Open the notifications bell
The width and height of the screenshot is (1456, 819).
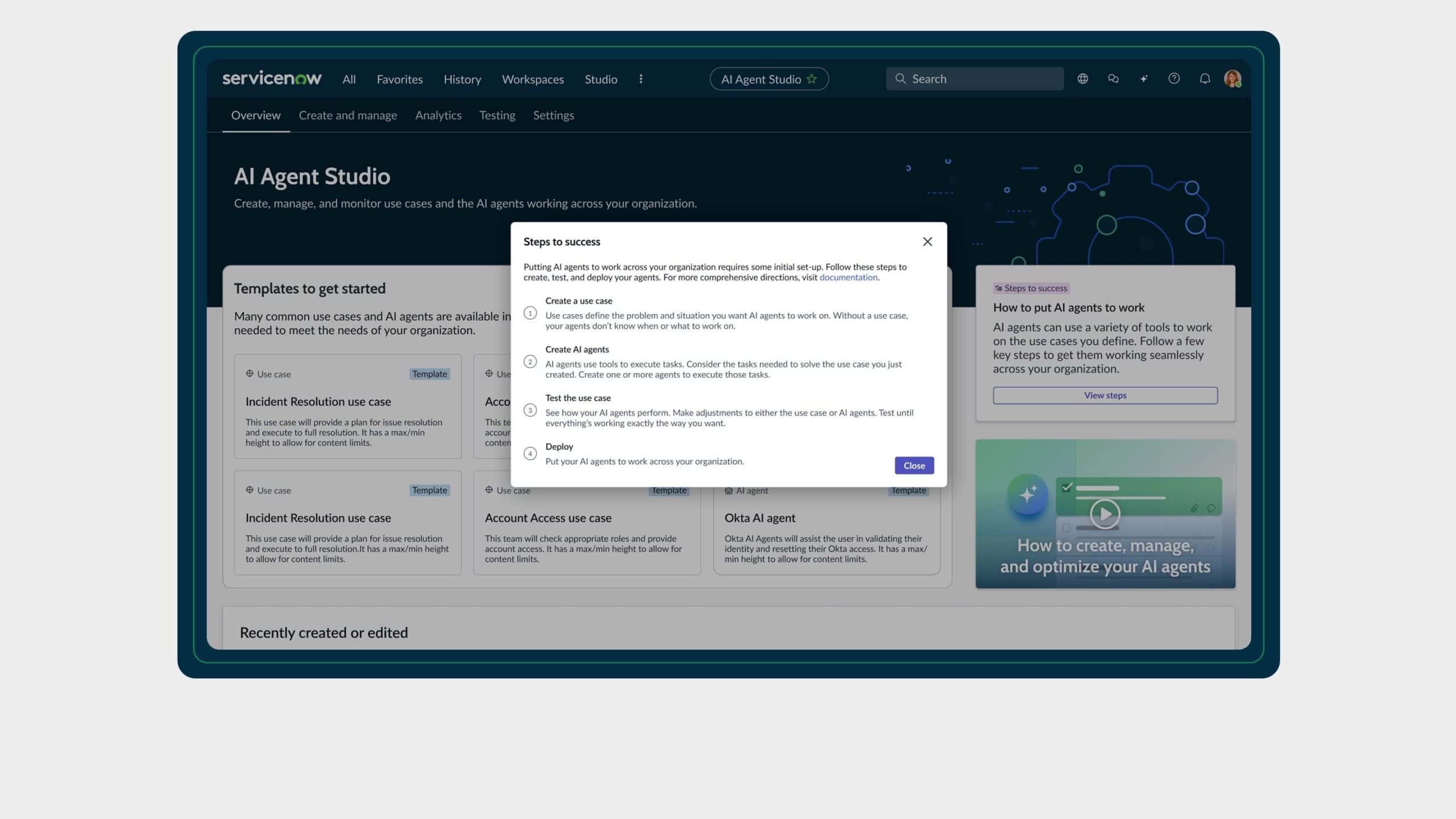click(x=1205, y=78)
